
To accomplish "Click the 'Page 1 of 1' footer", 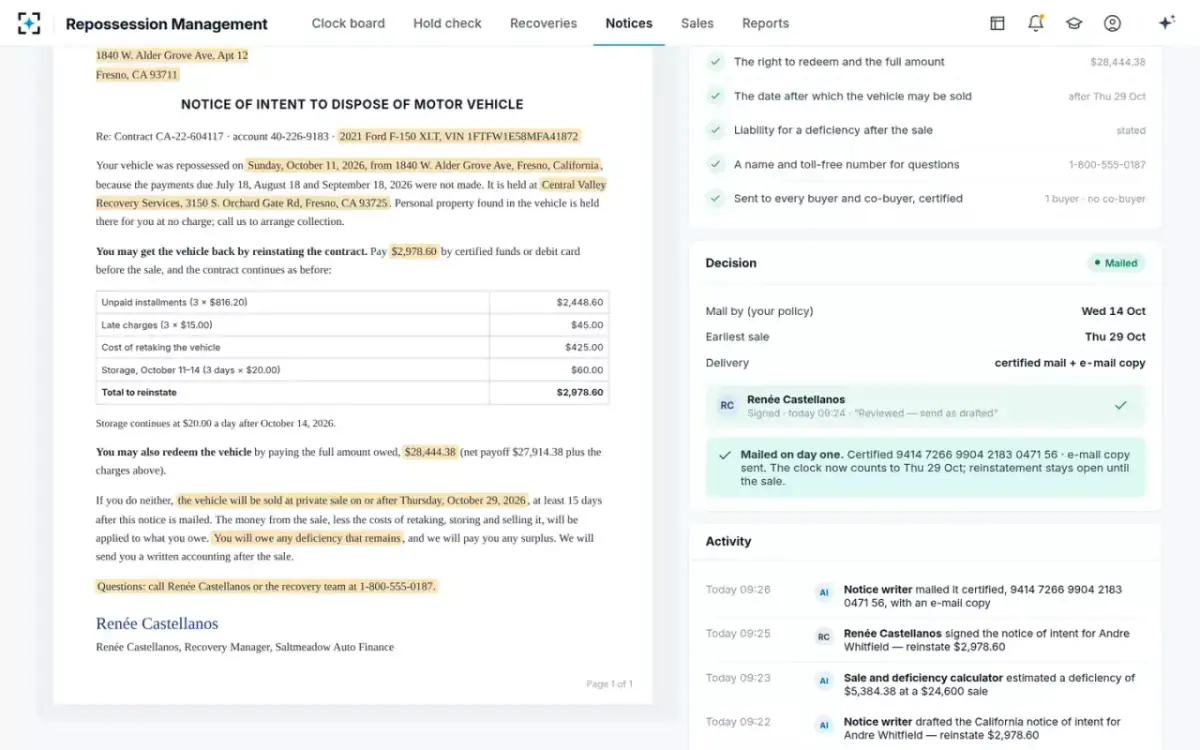I will click(x=609, y=684).
